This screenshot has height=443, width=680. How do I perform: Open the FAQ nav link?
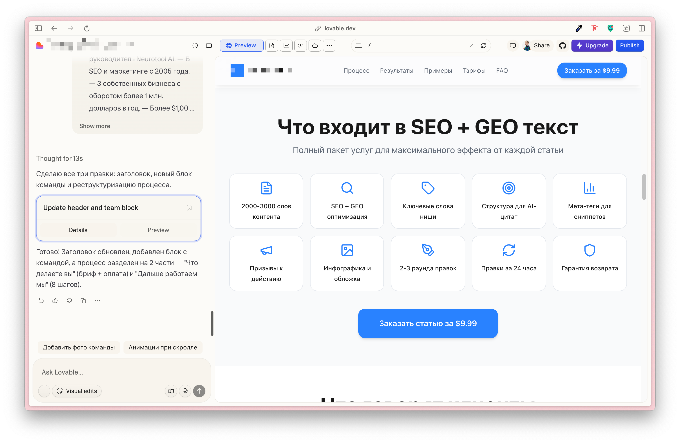(x=502, y=71)
